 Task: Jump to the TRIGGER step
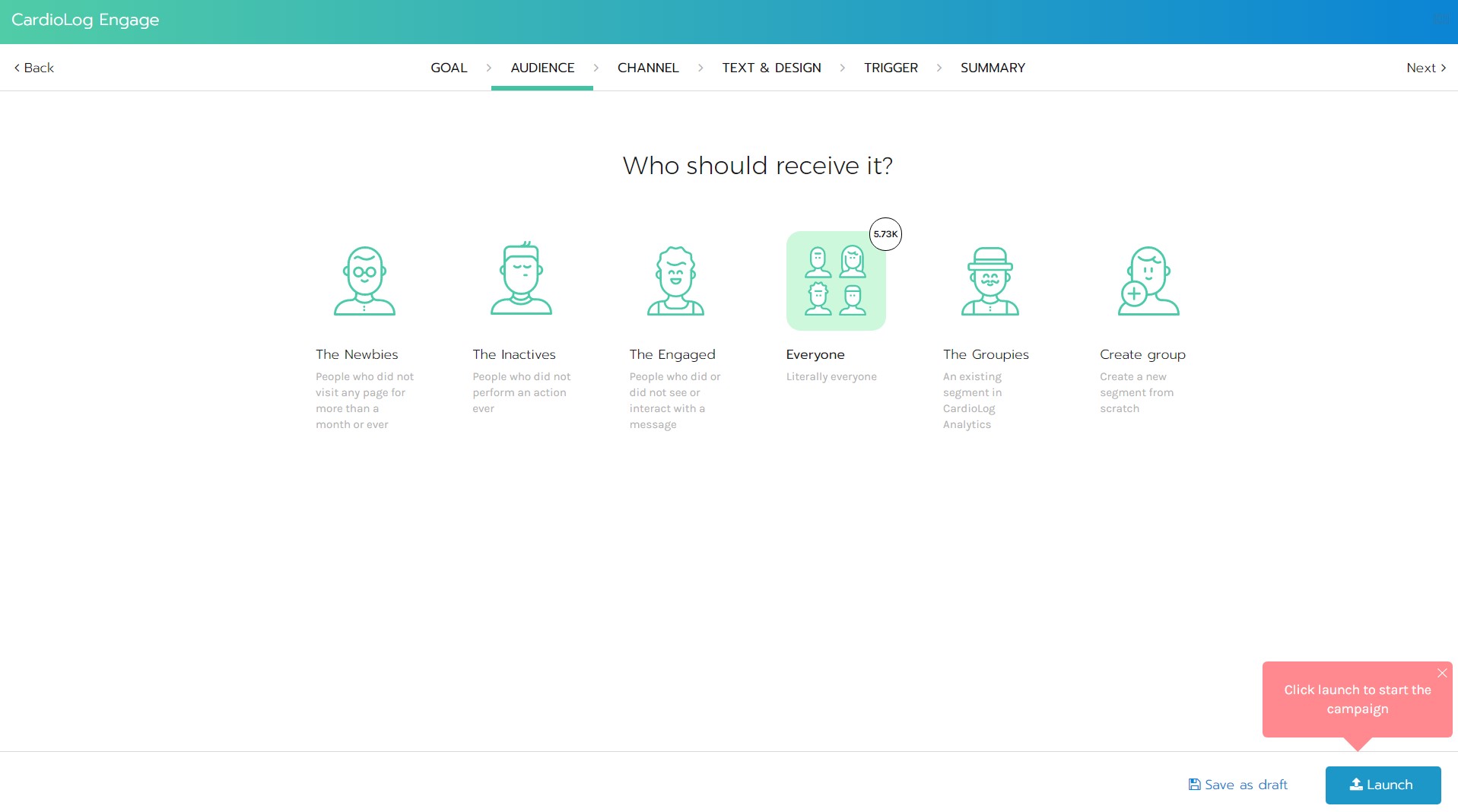tap(891, 68)
